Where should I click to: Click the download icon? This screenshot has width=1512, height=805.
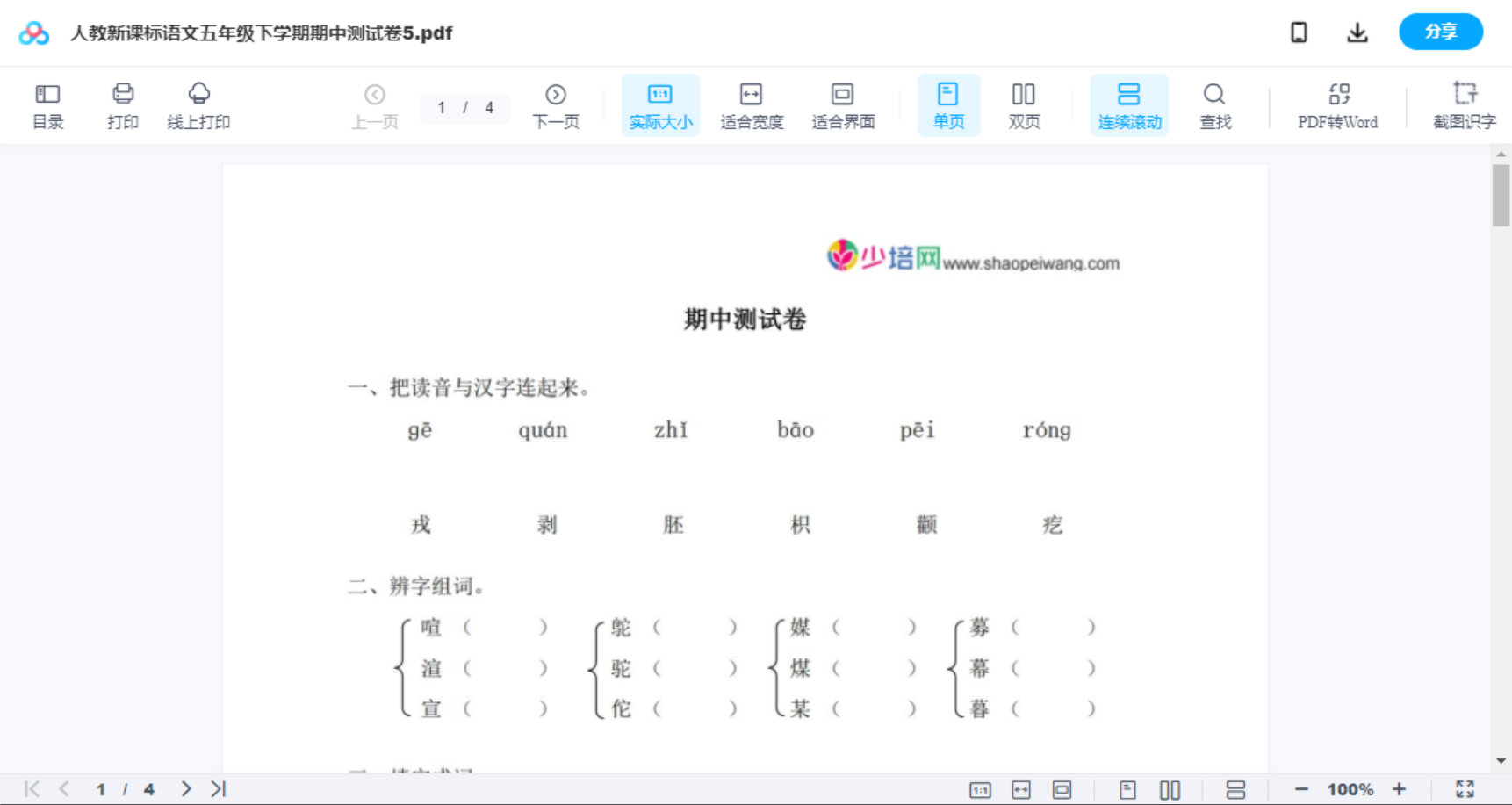[1357, 32]
